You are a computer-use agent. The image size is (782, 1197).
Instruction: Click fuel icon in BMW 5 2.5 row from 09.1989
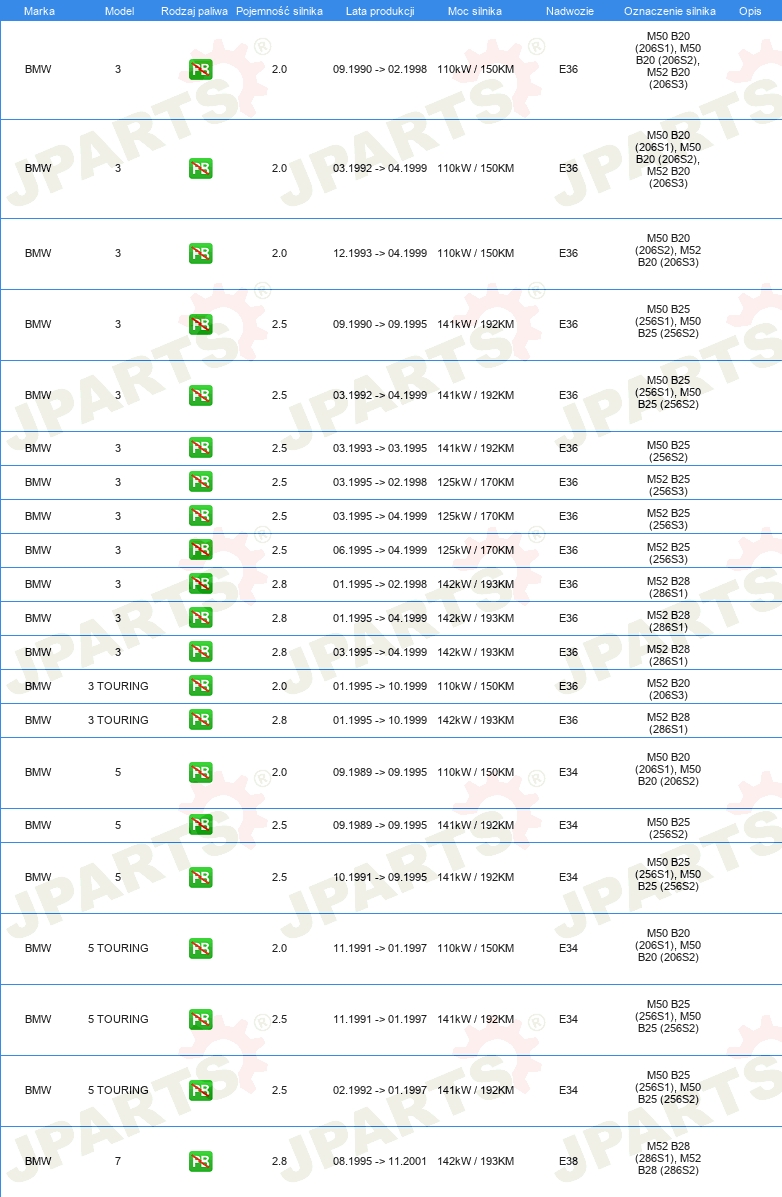pyautogui.click(x=201, y=825)
